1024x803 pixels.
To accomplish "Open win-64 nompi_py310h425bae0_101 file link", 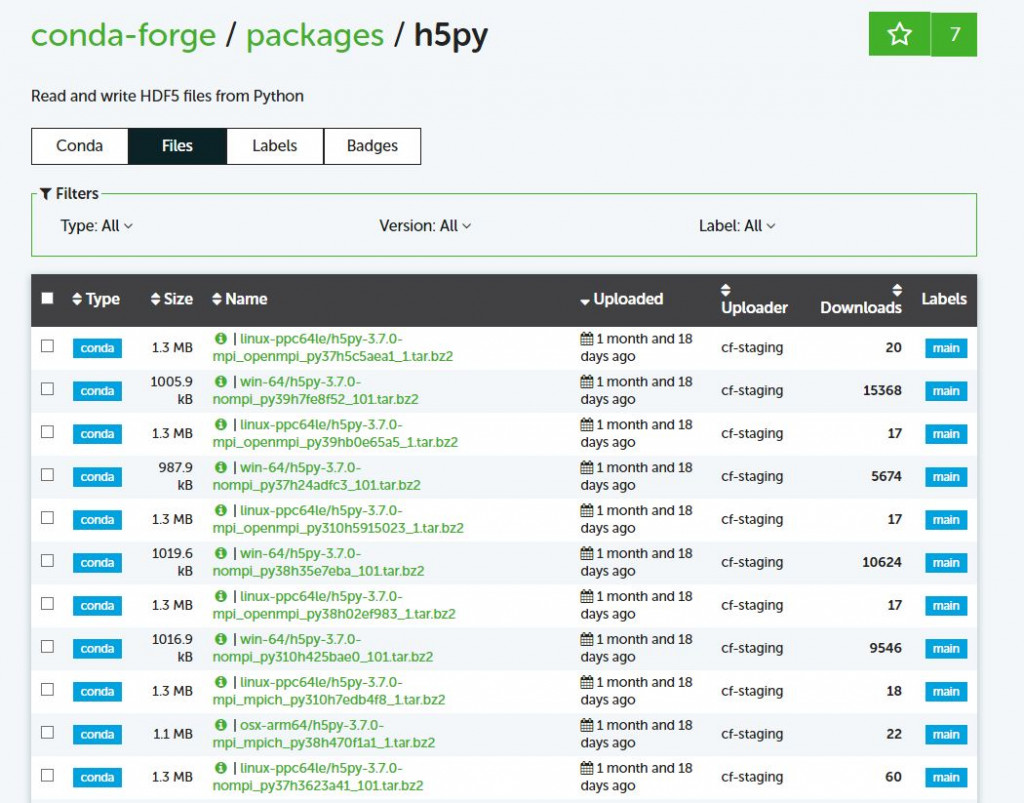I will click(x=323, y=648).
